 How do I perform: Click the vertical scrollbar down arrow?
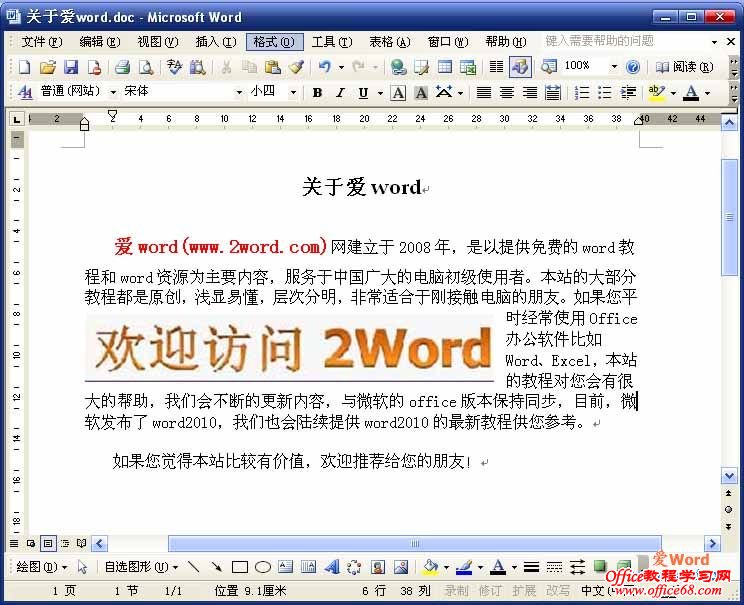[728, 475]
